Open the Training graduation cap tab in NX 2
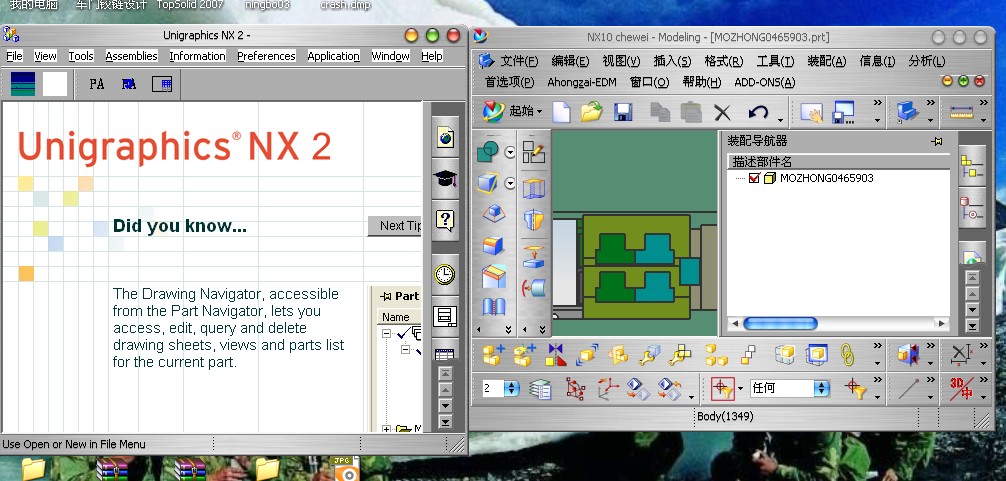 [x=445, y=179]
